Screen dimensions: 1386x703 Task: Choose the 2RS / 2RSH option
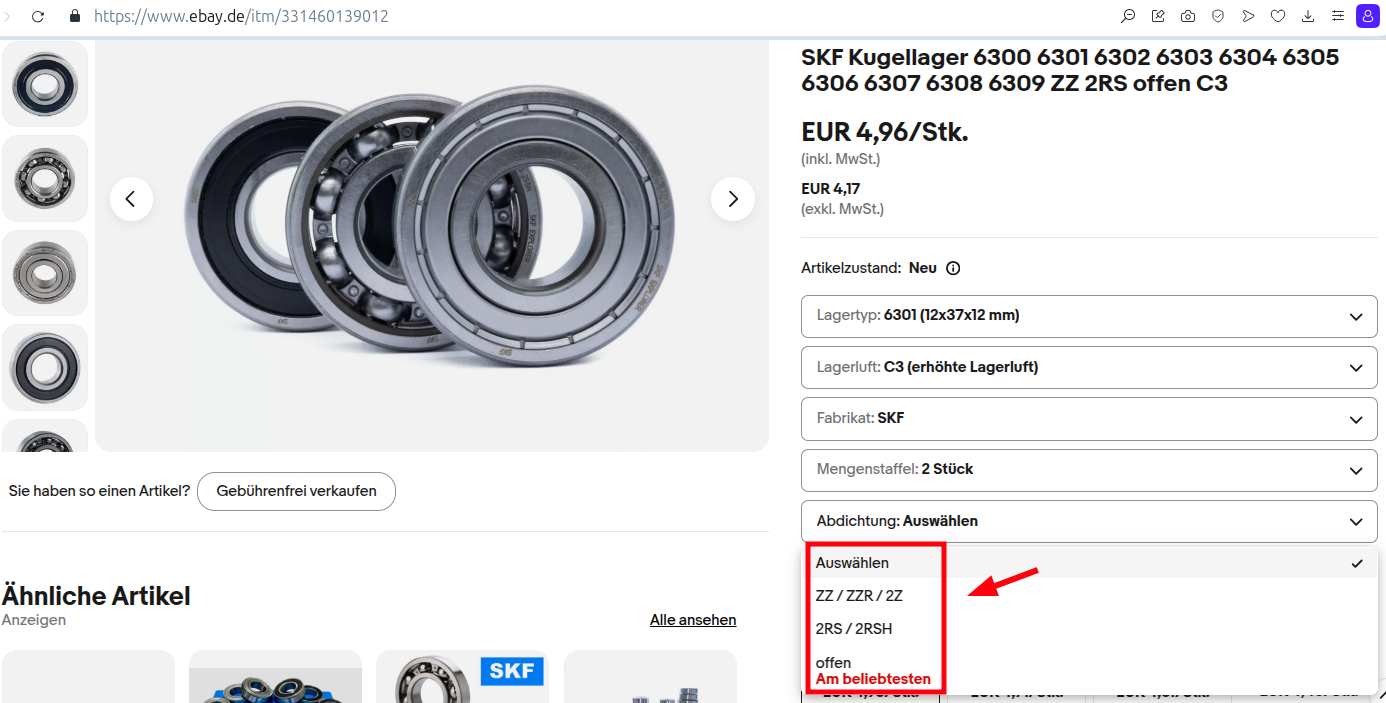click(x=854, y=629)
